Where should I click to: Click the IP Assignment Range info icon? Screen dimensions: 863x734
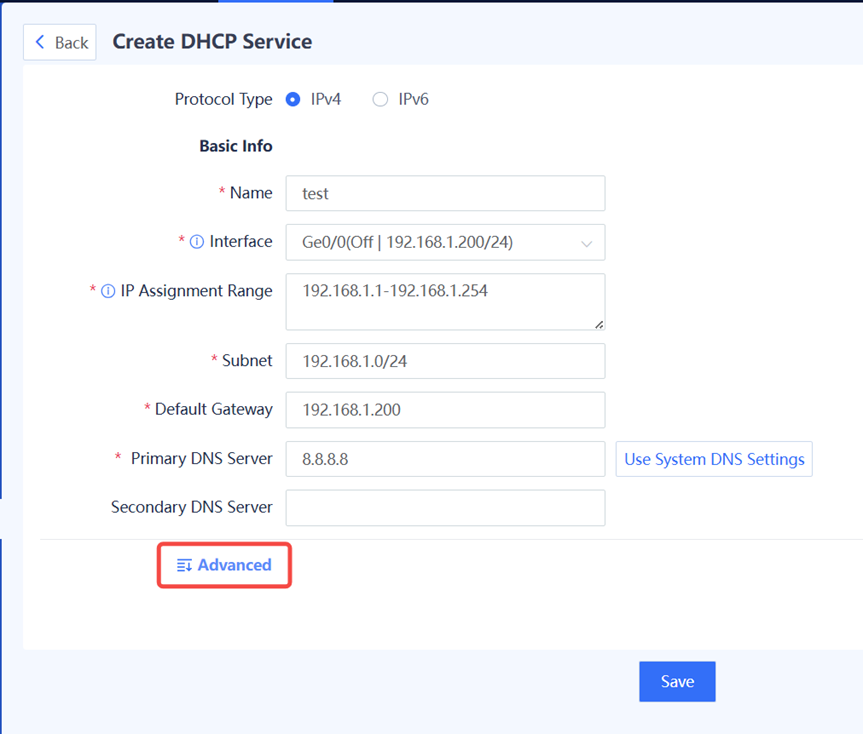click(108, 291)
